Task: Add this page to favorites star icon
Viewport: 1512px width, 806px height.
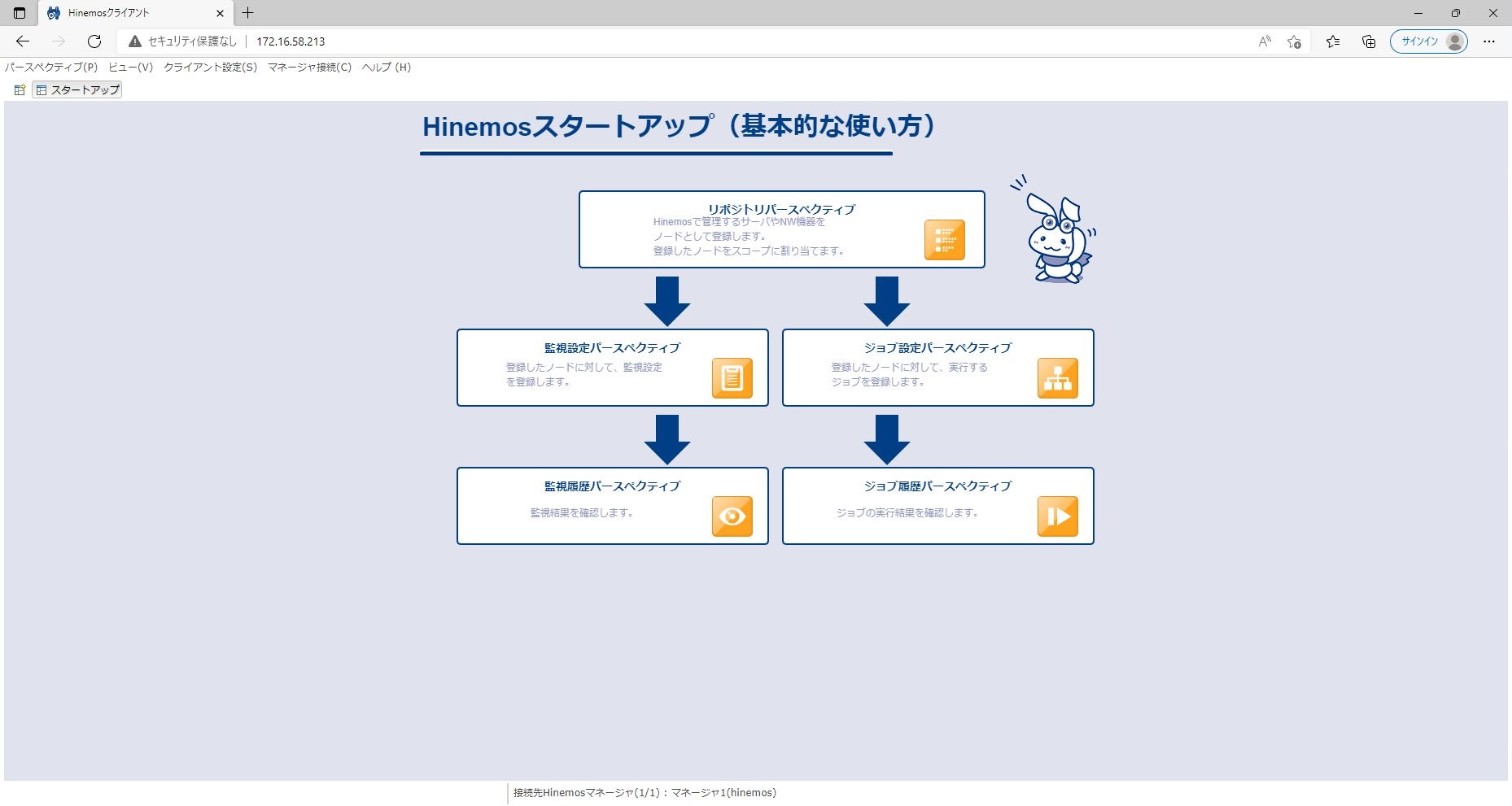Action: click(x=1294, y=41)
